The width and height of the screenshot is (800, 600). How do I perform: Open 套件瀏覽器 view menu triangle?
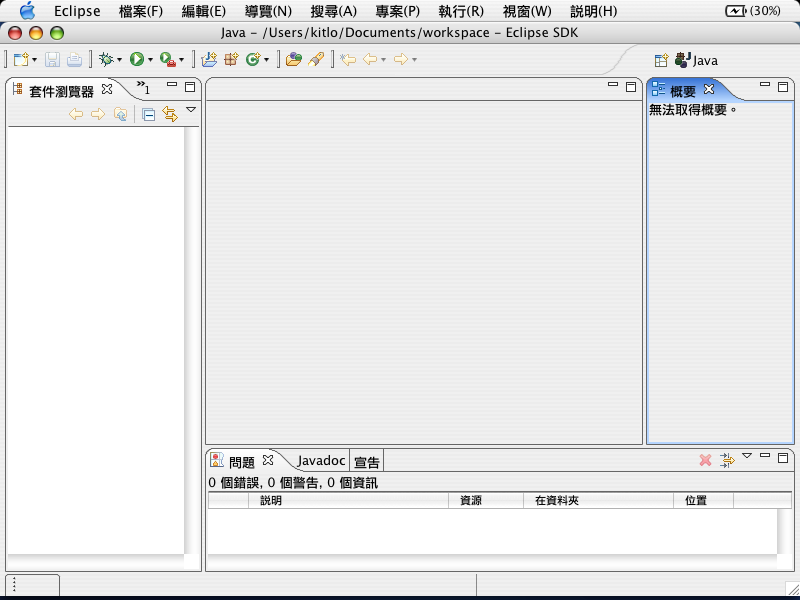[x=191, y=110]
